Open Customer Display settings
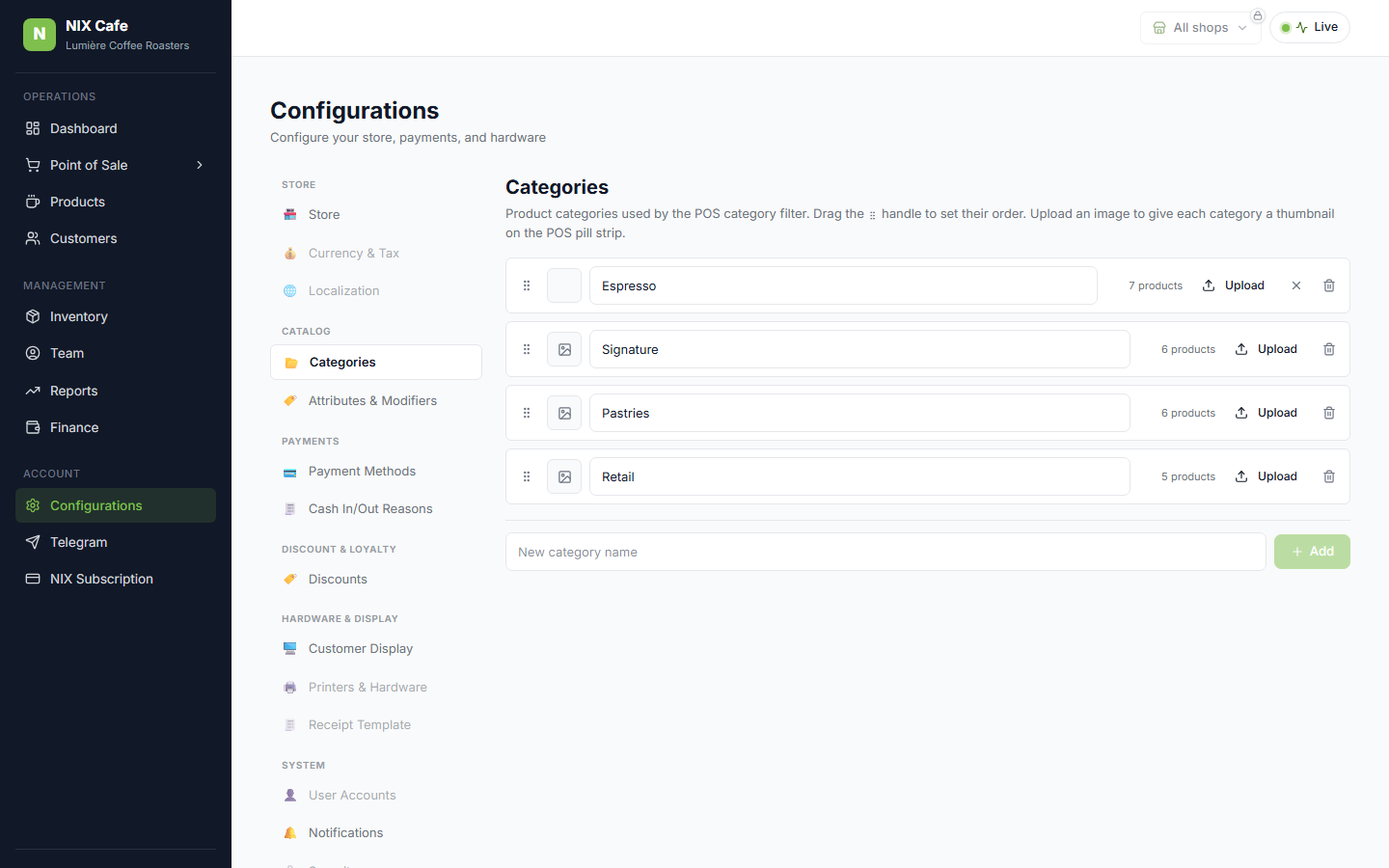This screenshot has height=868, width=1389. (376, 648)
